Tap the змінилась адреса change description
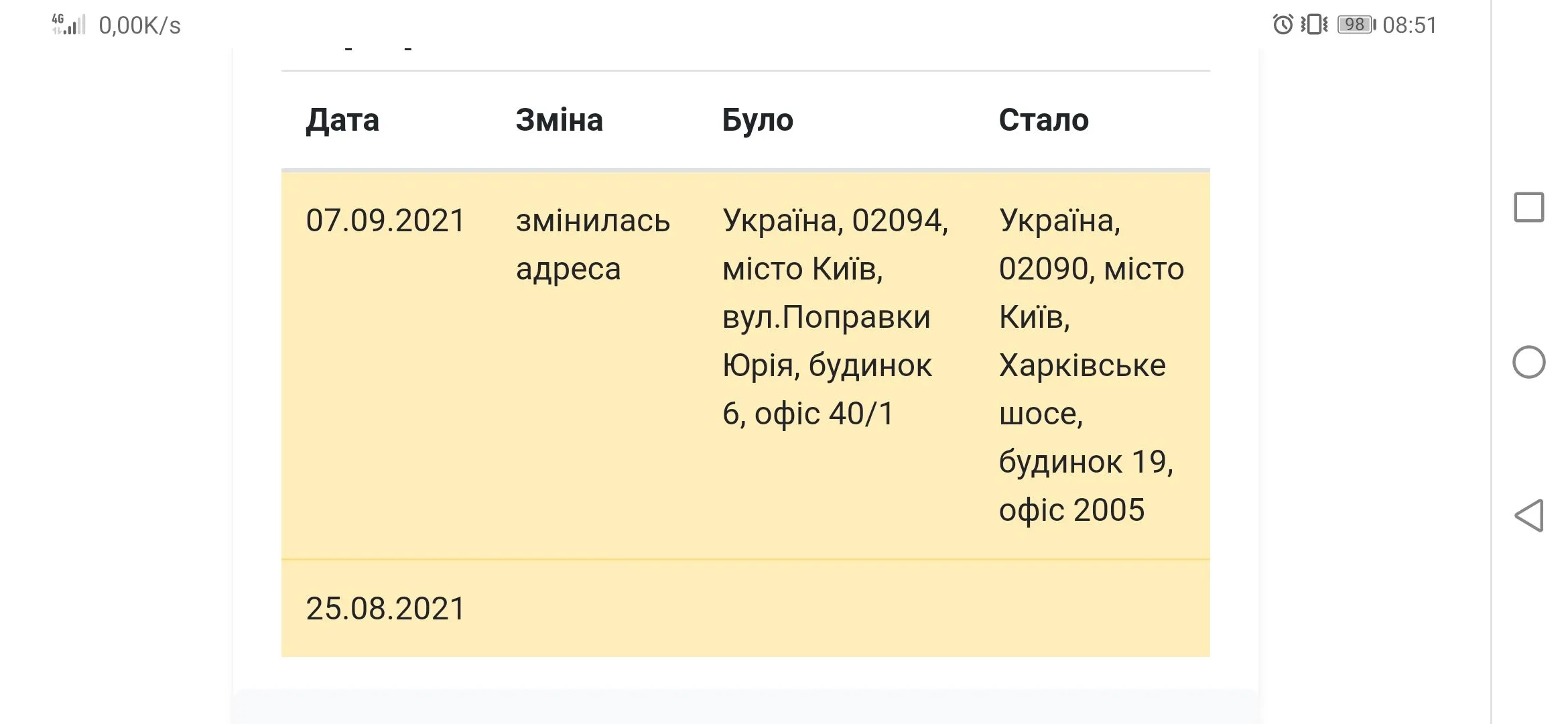The height and width of the screenshot is (724, 1568). (592, 245)
